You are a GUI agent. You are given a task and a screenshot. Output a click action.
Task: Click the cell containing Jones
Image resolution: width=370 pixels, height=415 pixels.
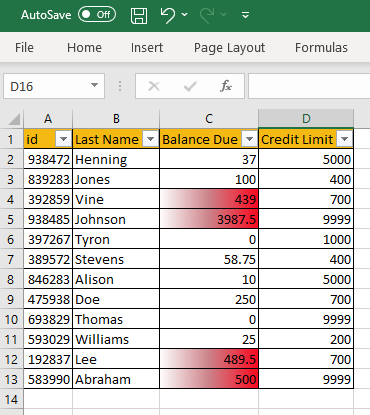point(116,179)
